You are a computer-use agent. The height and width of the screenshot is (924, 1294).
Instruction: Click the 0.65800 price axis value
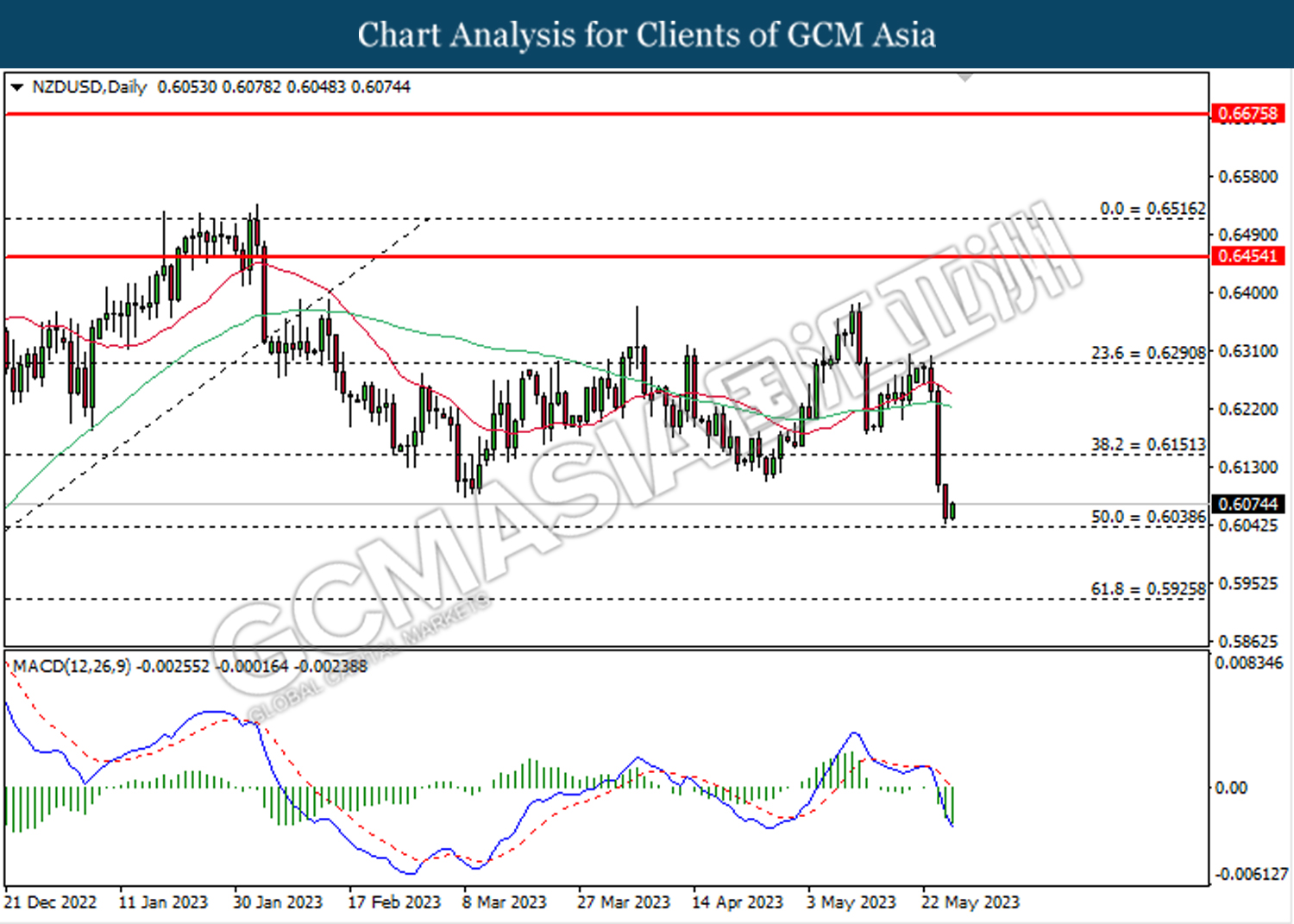(x=1247, y=177)
